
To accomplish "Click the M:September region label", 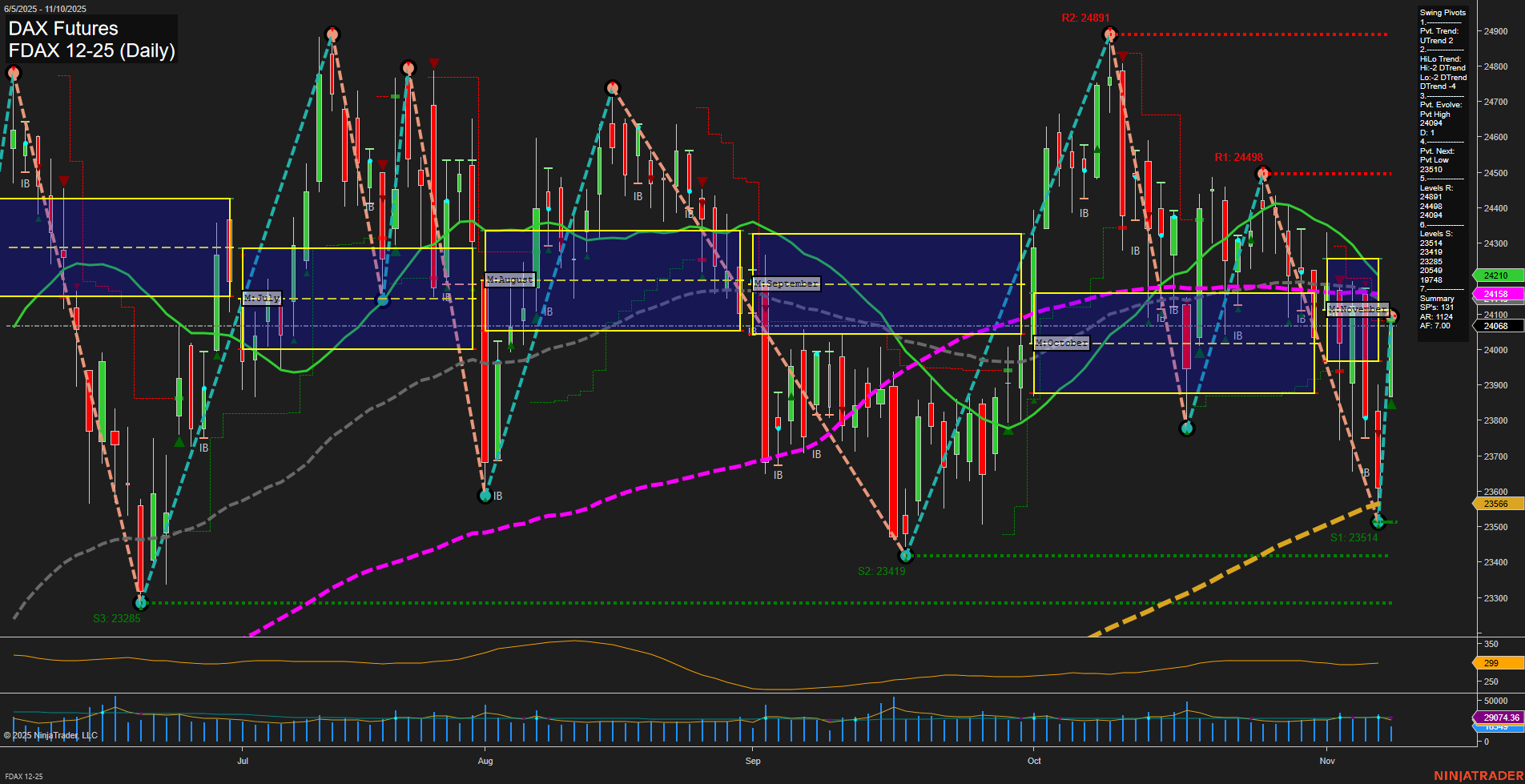I will tap(787, 283).
